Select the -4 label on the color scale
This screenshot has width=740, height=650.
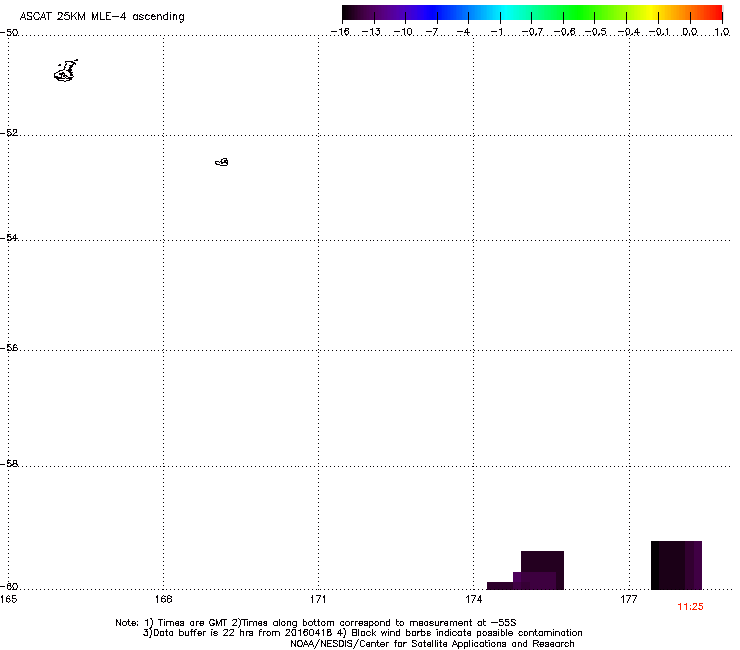[x=463, y=32]
